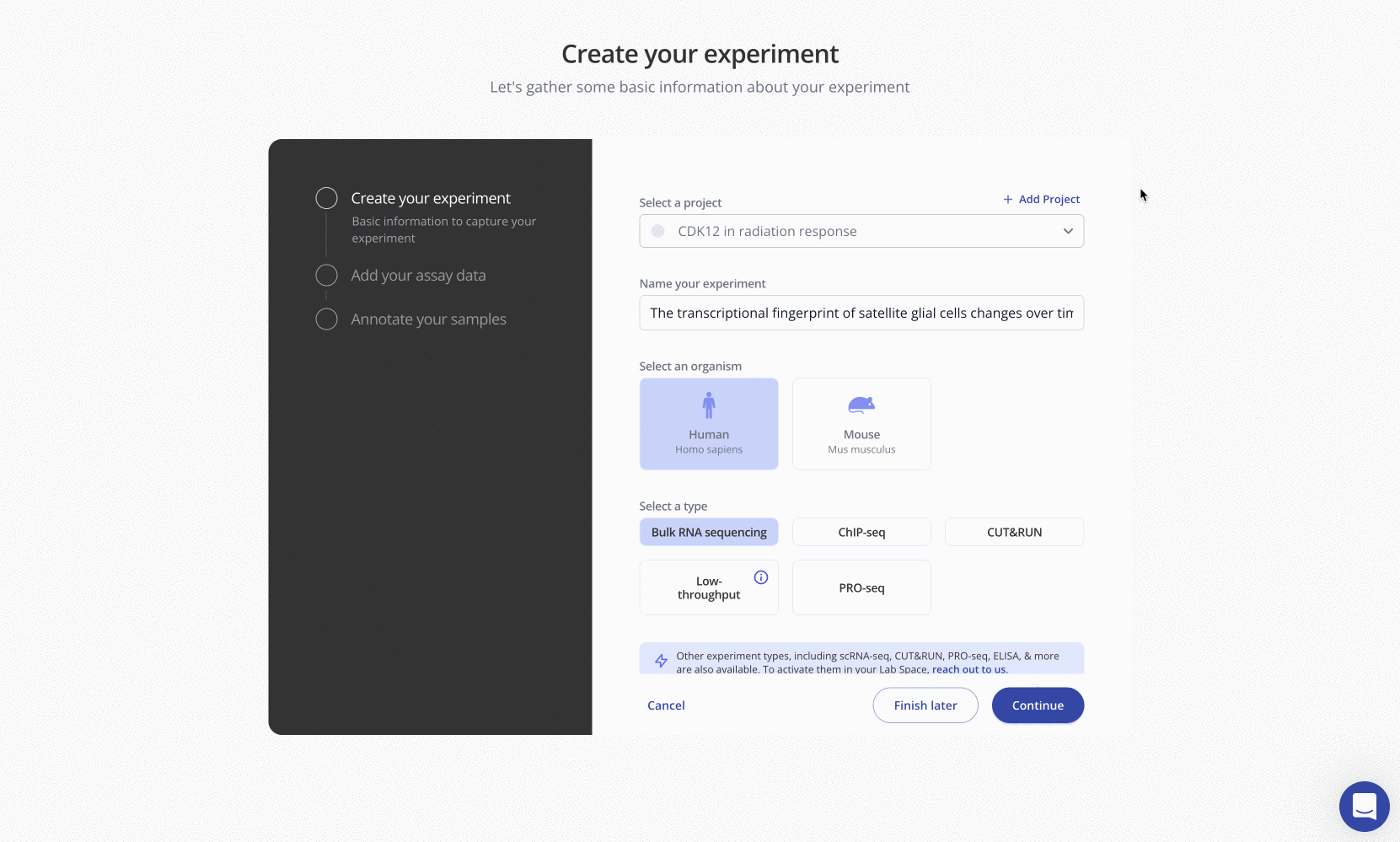Click the lightning bolt notice icon
This screenshot has width=1400, height=842.
pyautogui.click(x=662, y=661)
